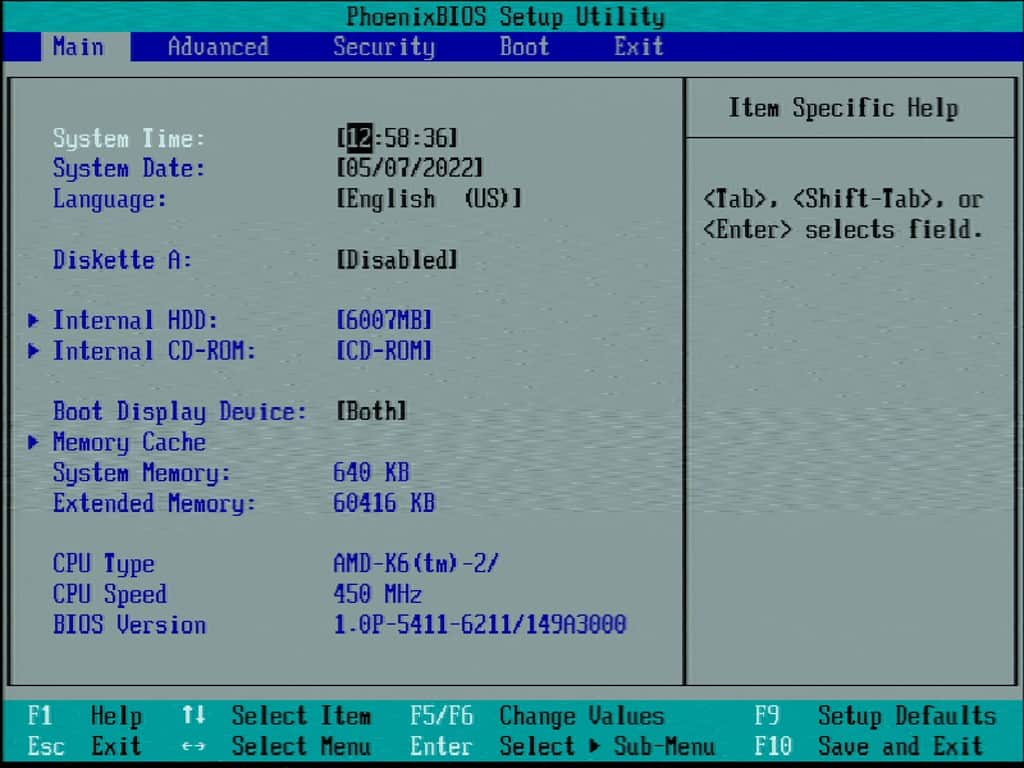The image size is (1024, 768).
Task: Select the System Time label
Action: [x=129, y=138]
